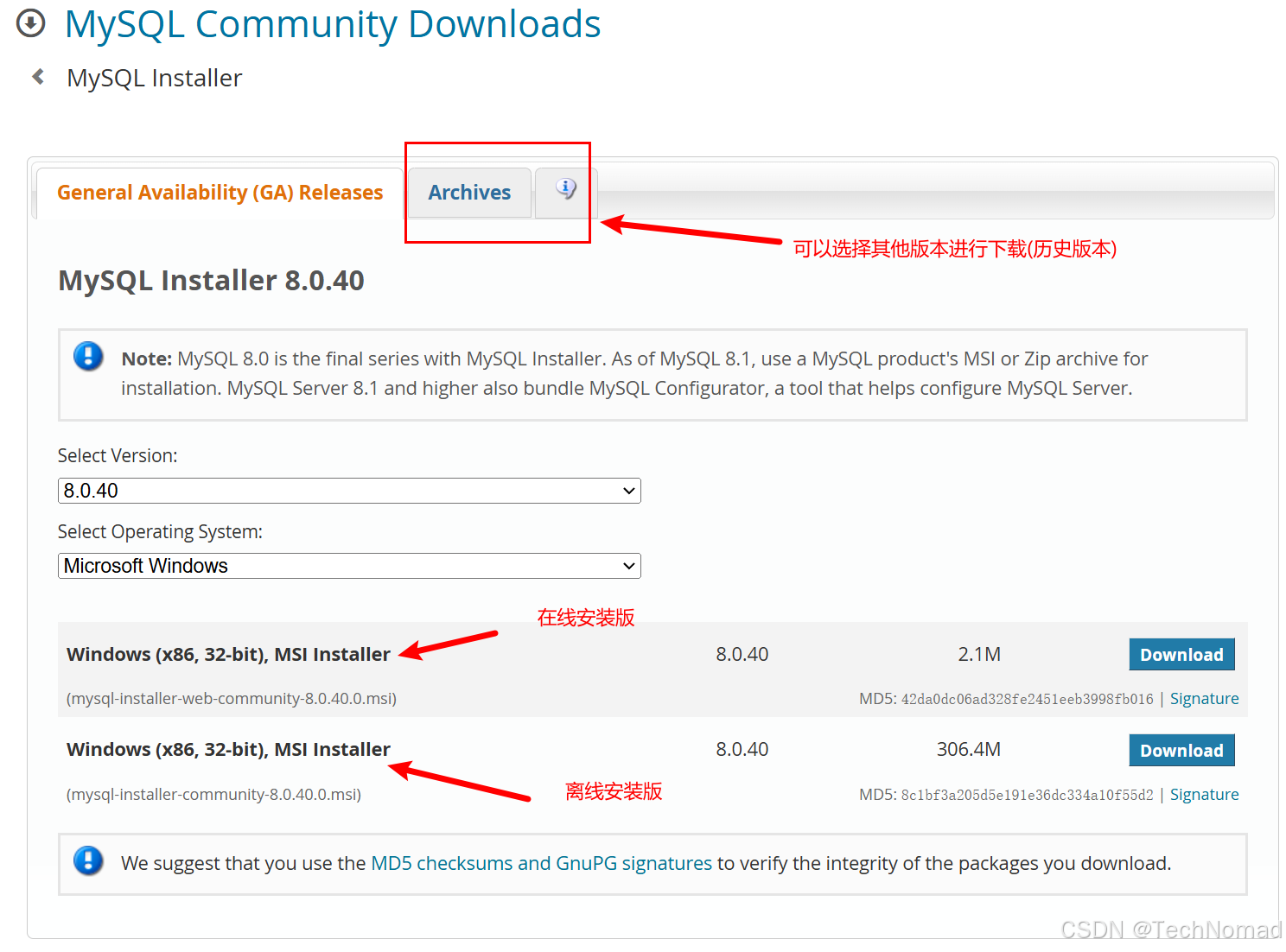Click the Select Operating System label
This screenshot has width=1286, height=952.
(x=160, y=532)
